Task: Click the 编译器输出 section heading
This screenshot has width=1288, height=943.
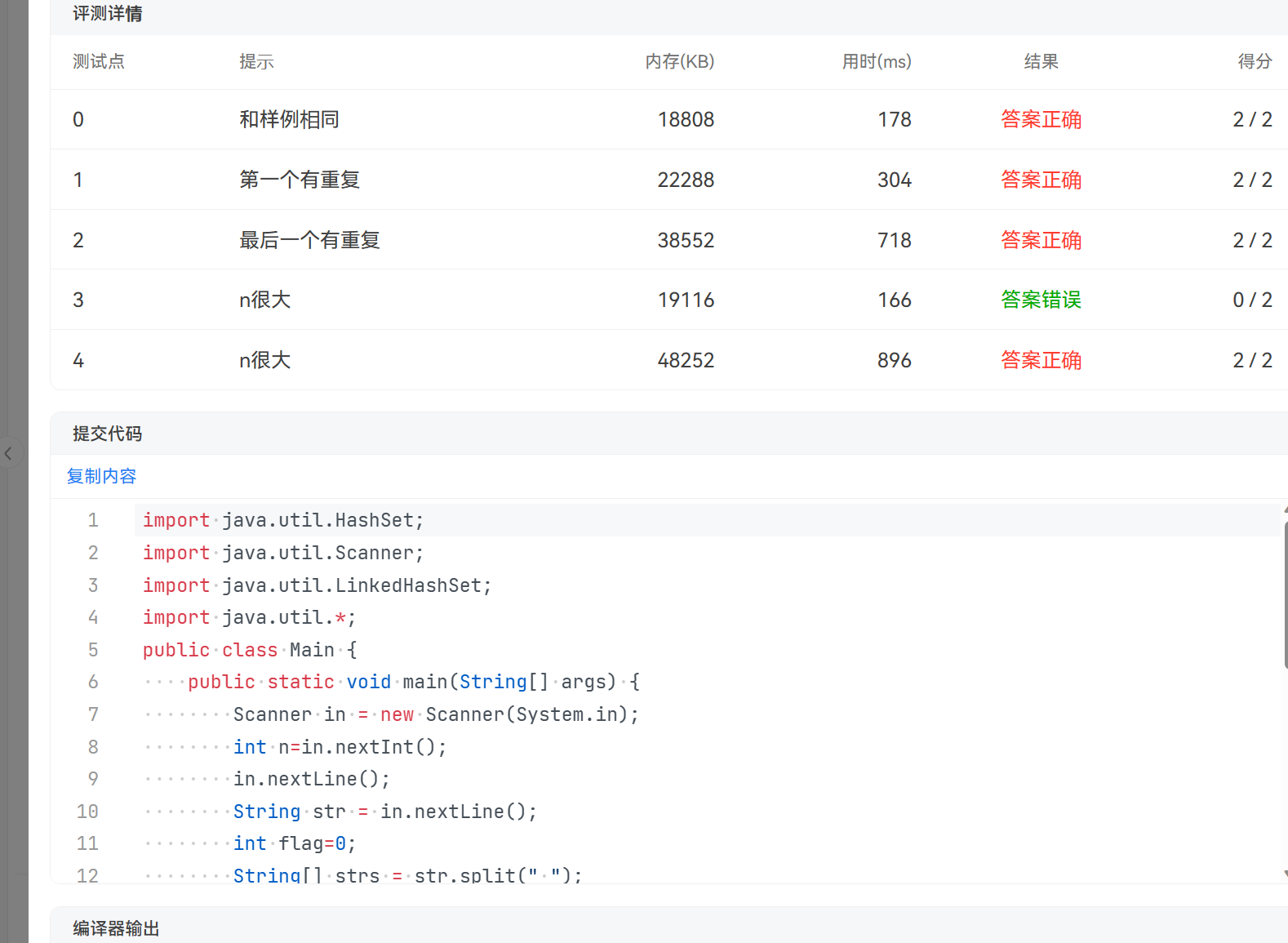Action: (x=116, y=928)
